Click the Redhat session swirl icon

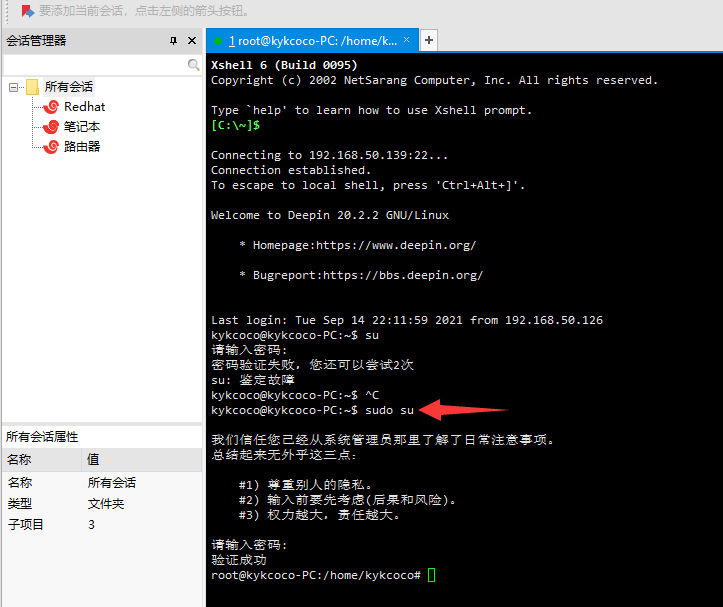tap(51, 107)
